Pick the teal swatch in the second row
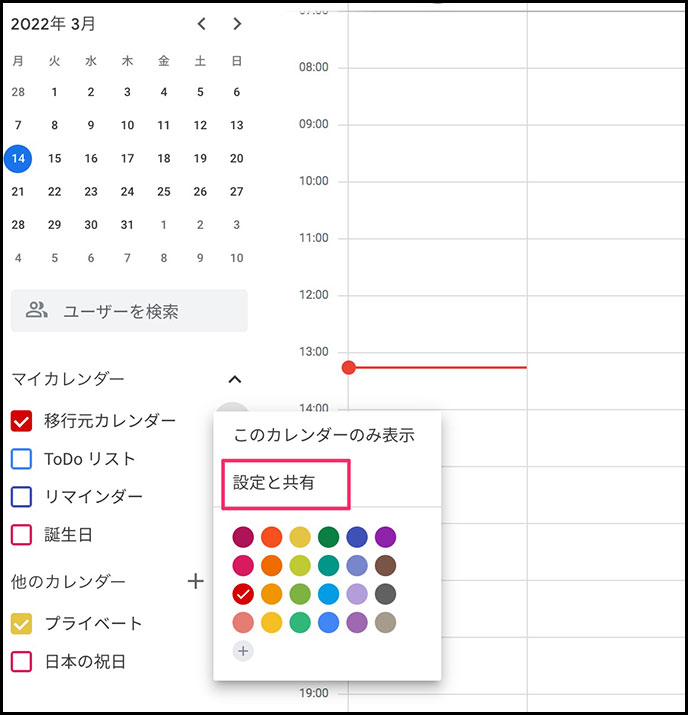Image resolution: width=688 pixels, height=715 pixels. pos(328,565)
